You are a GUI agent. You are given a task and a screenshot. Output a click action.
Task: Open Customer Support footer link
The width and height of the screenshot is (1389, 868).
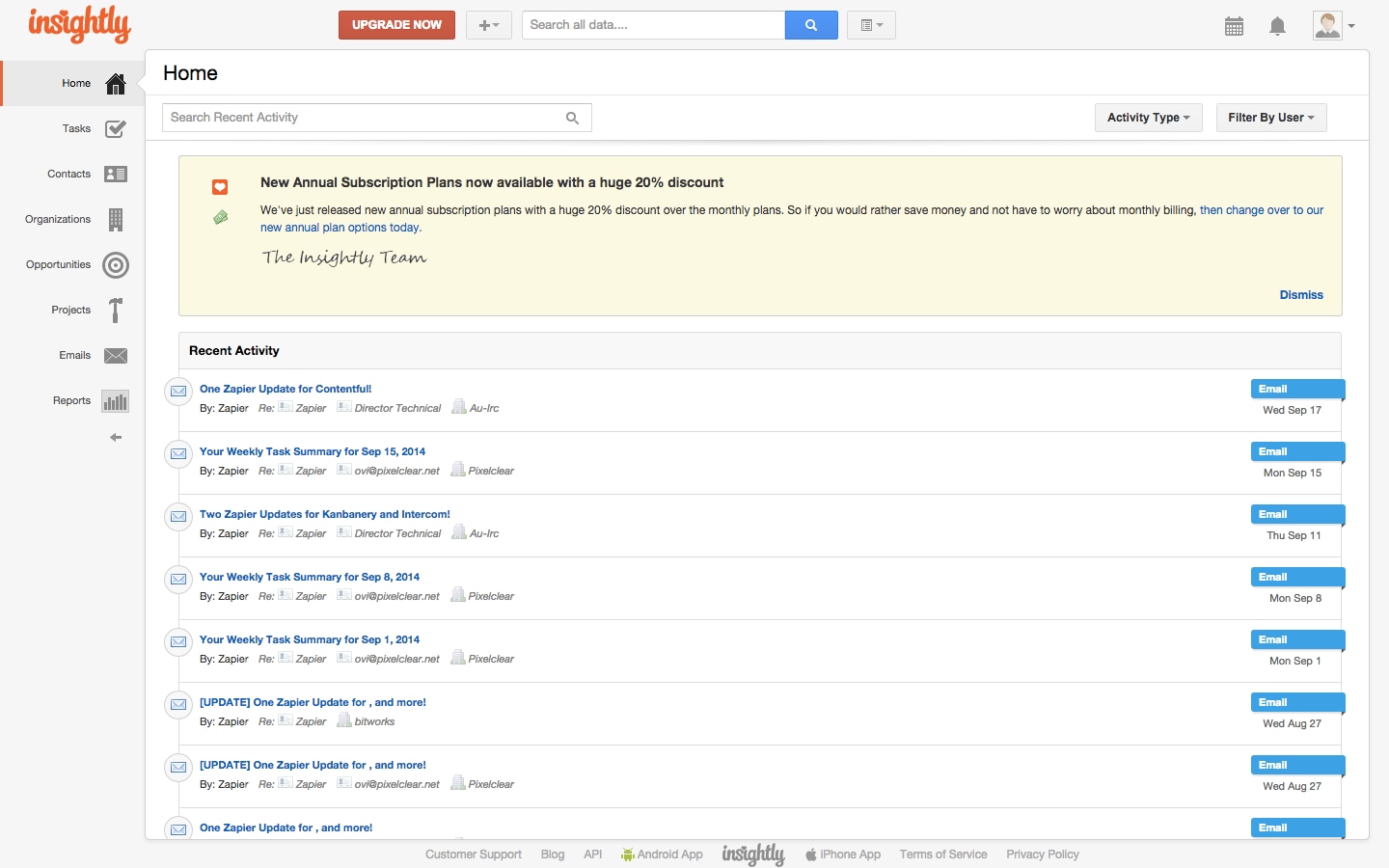(x=474, y=854)
